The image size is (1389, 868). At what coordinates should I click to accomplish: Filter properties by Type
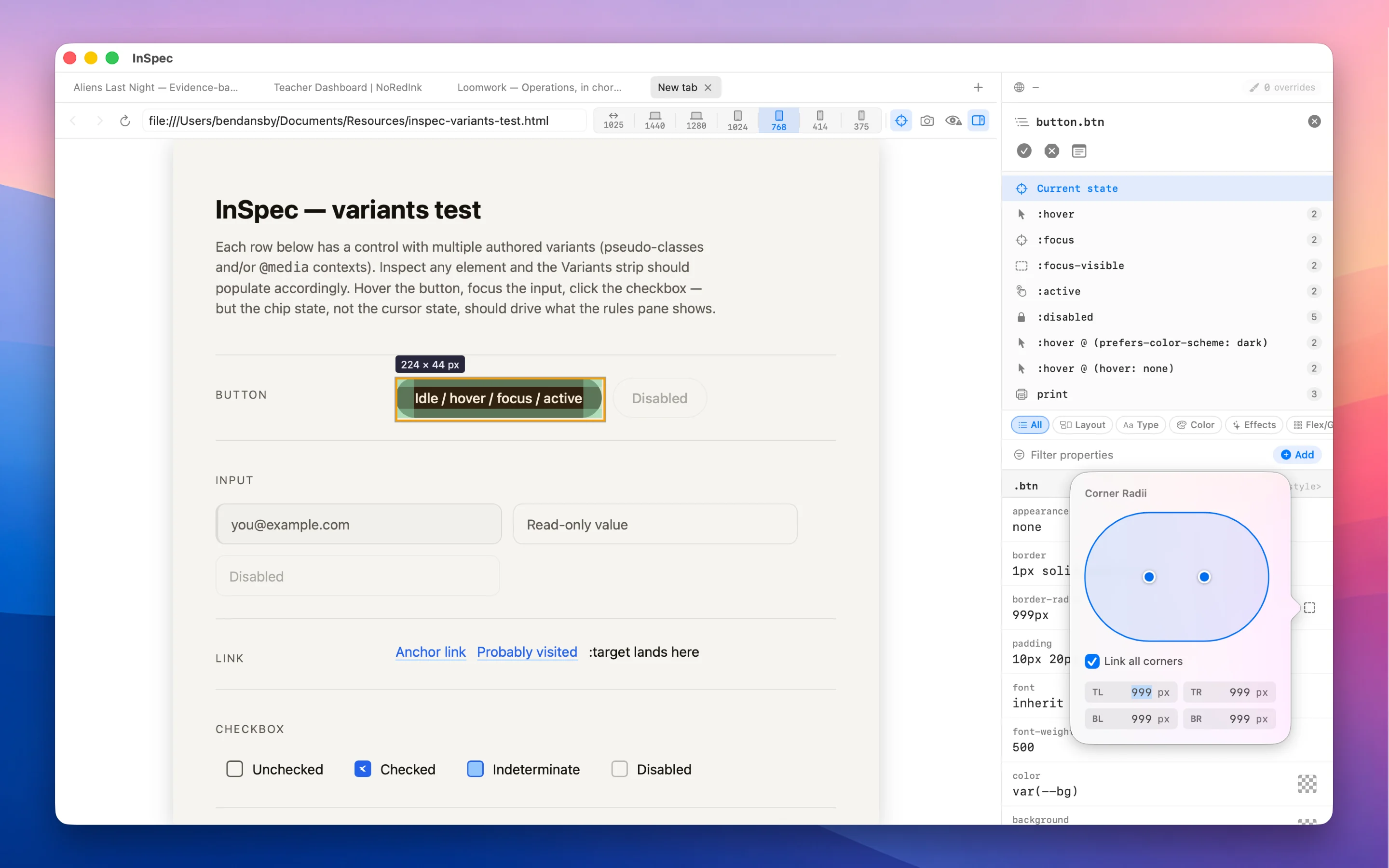(1141, 425)
